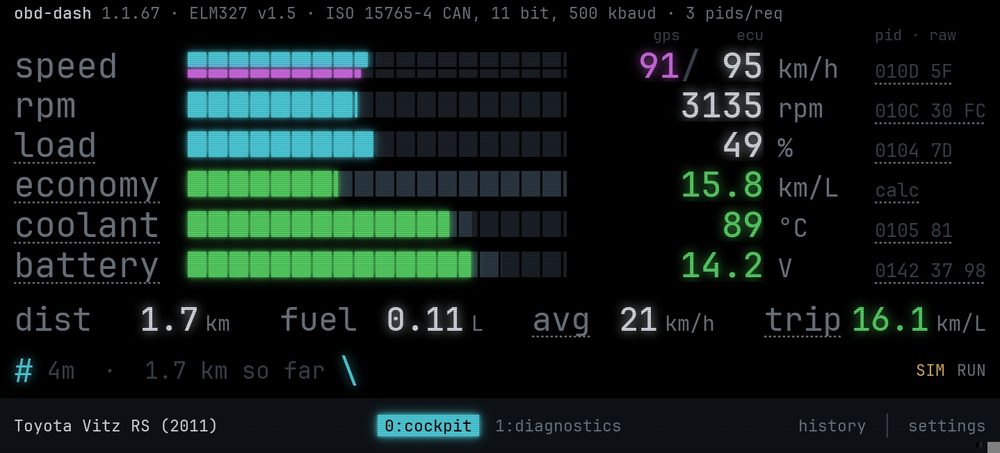This screenshot has width=1000, height=453.
Task: Click the SIM mode indicator
Action: coord(930,370)
